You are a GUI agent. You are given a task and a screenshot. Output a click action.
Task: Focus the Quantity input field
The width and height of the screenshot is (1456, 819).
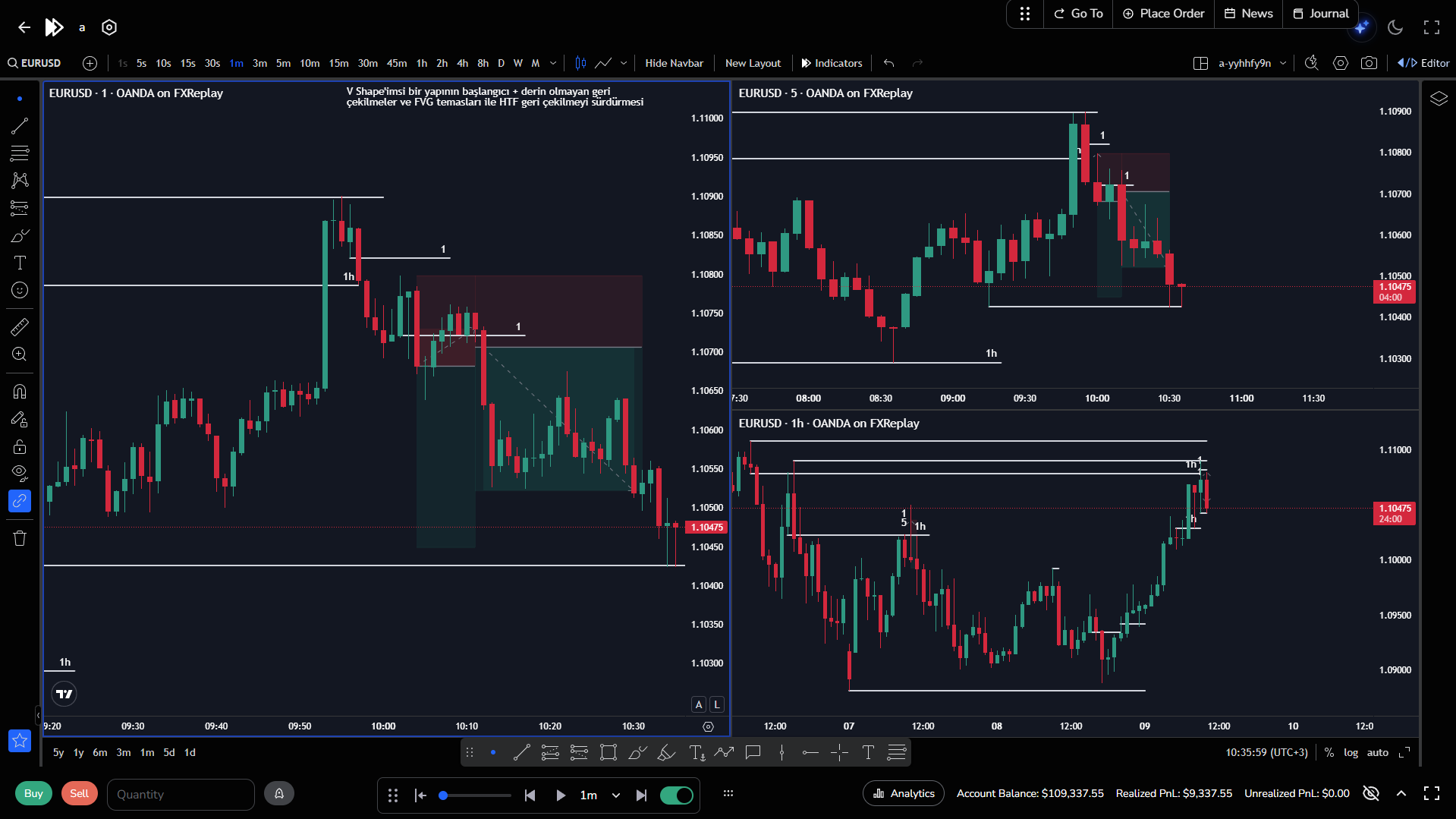181,794
